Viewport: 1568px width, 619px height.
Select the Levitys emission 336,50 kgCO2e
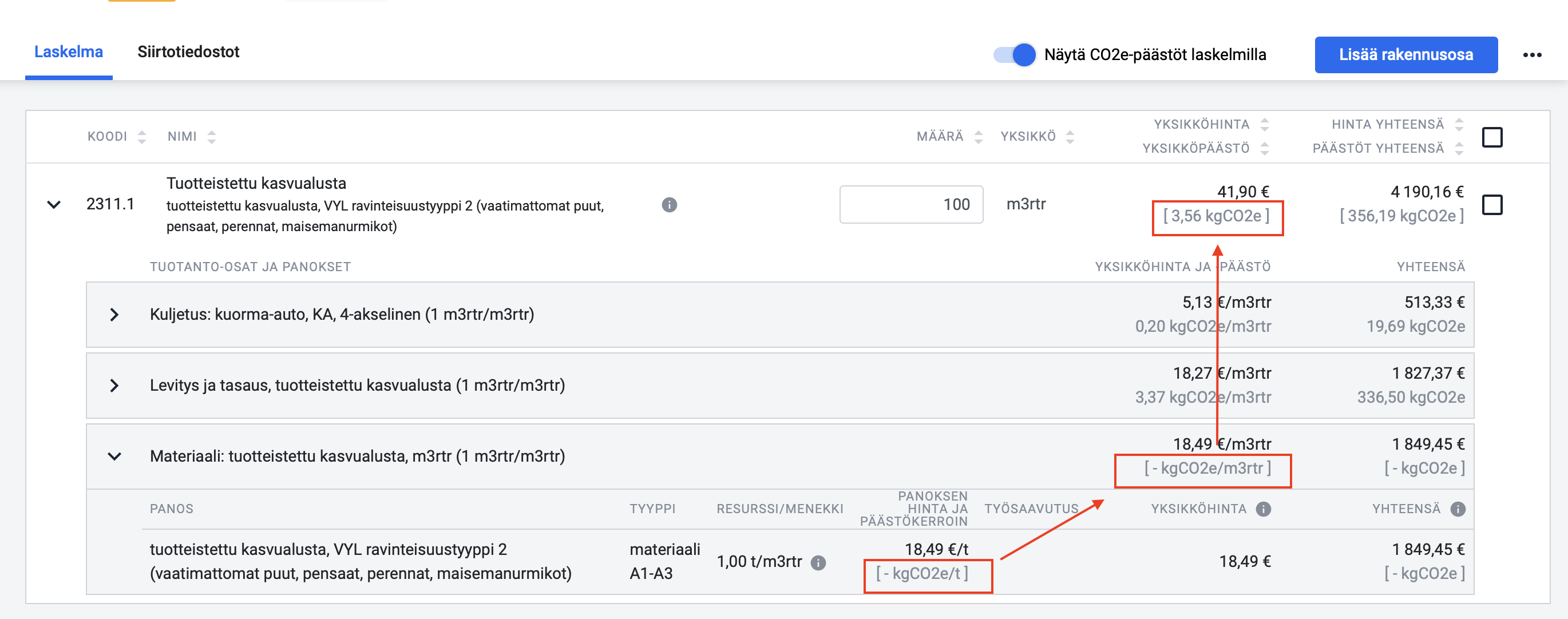point(1411,398)
